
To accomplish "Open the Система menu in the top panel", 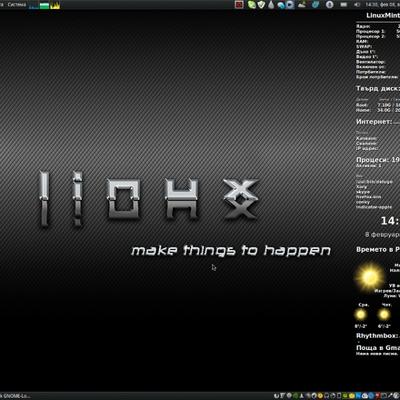I will tap(17, 5).
